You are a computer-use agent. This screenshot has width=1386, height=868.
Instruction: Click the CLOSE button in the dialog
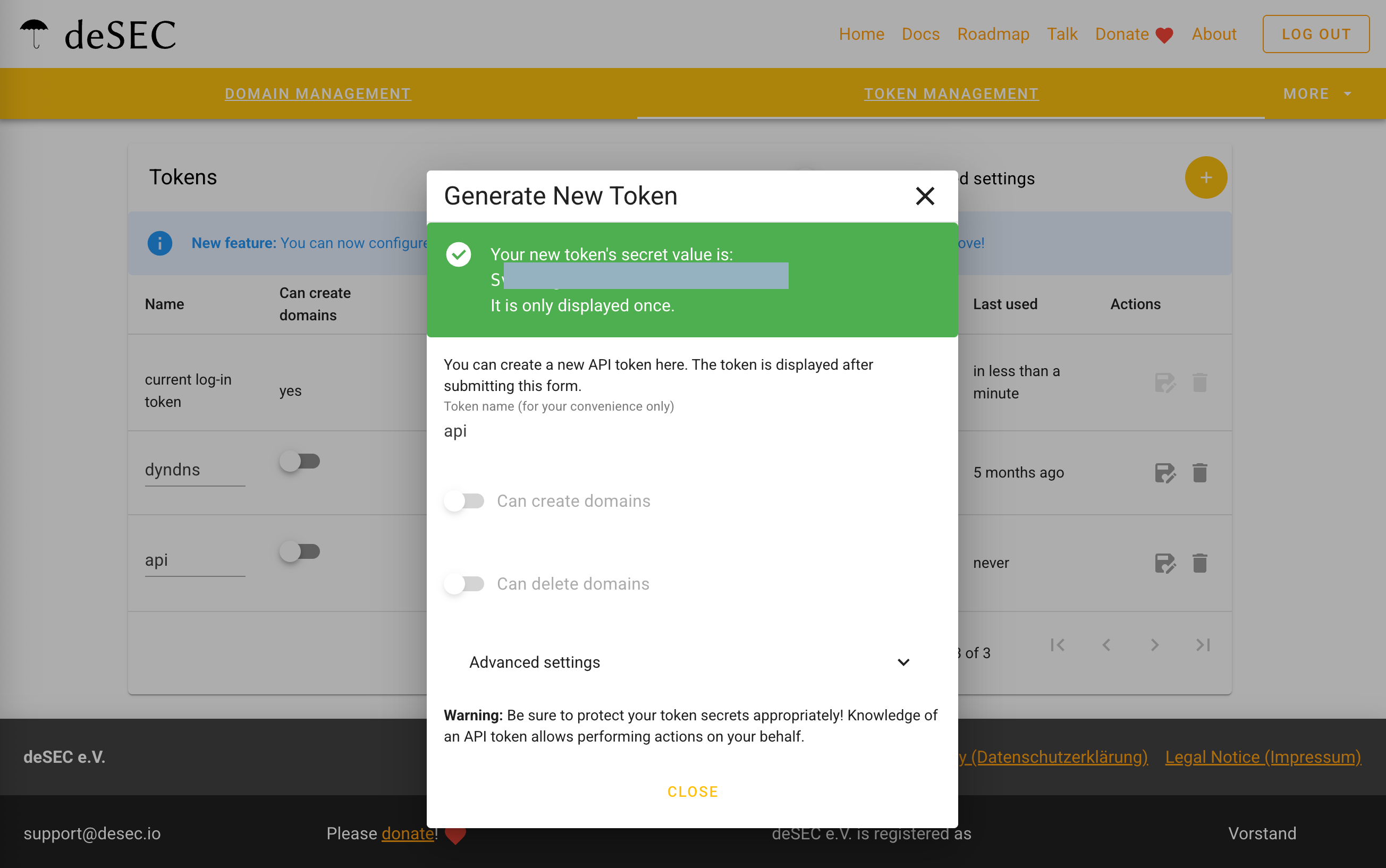692,792
